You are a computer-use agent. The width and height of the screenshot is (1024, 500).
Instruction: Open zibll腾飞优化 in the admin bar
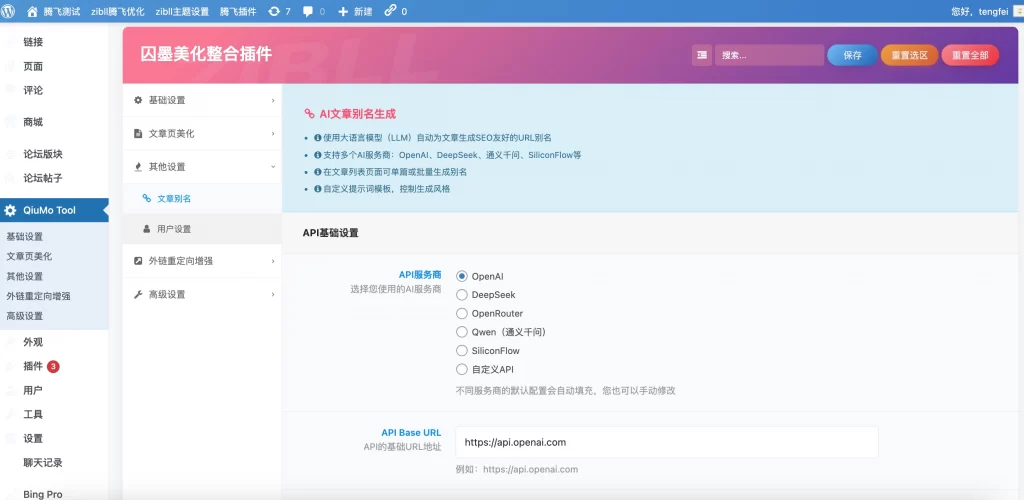[x=118, y=11]
